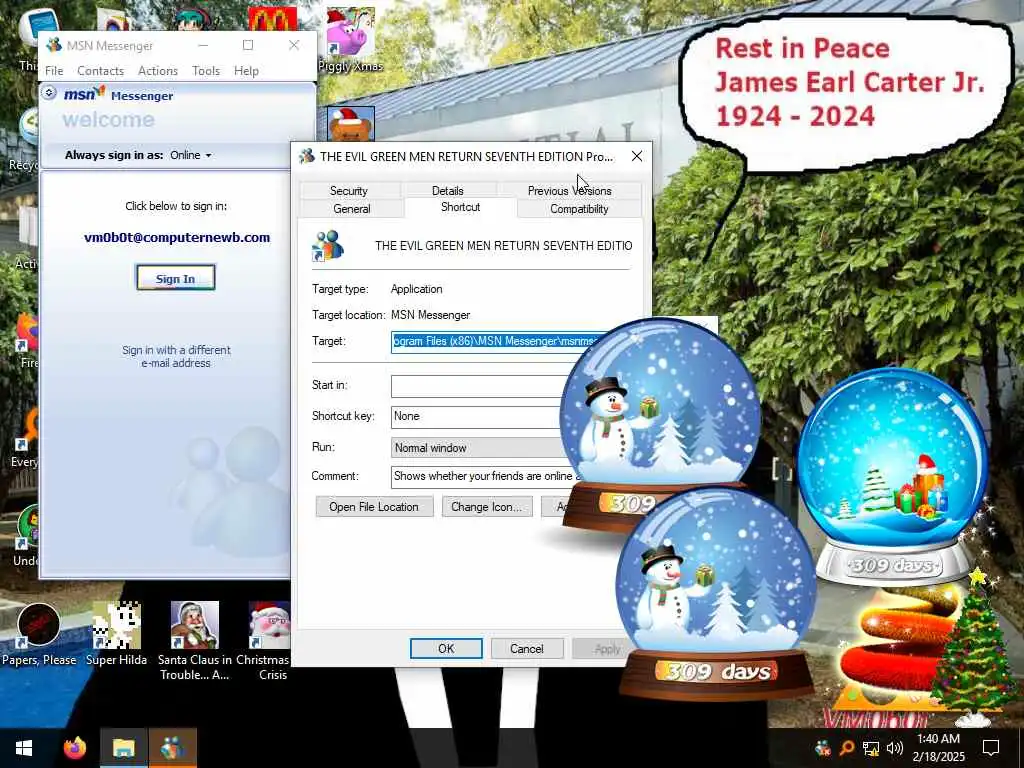Open the Actions menu in MSN Messenger

pyautogui.click(x=158, y=71)
